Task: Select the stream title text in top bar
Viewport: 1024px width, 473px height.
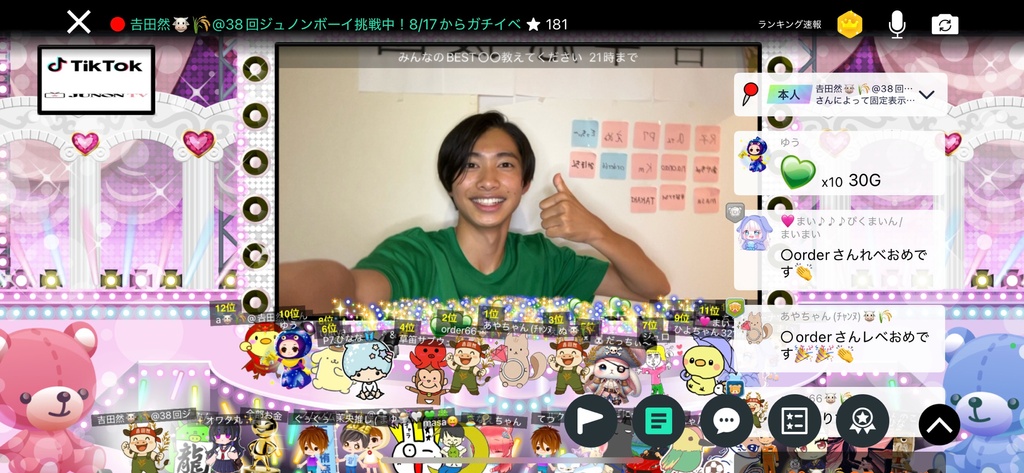Action: (325, 25)
